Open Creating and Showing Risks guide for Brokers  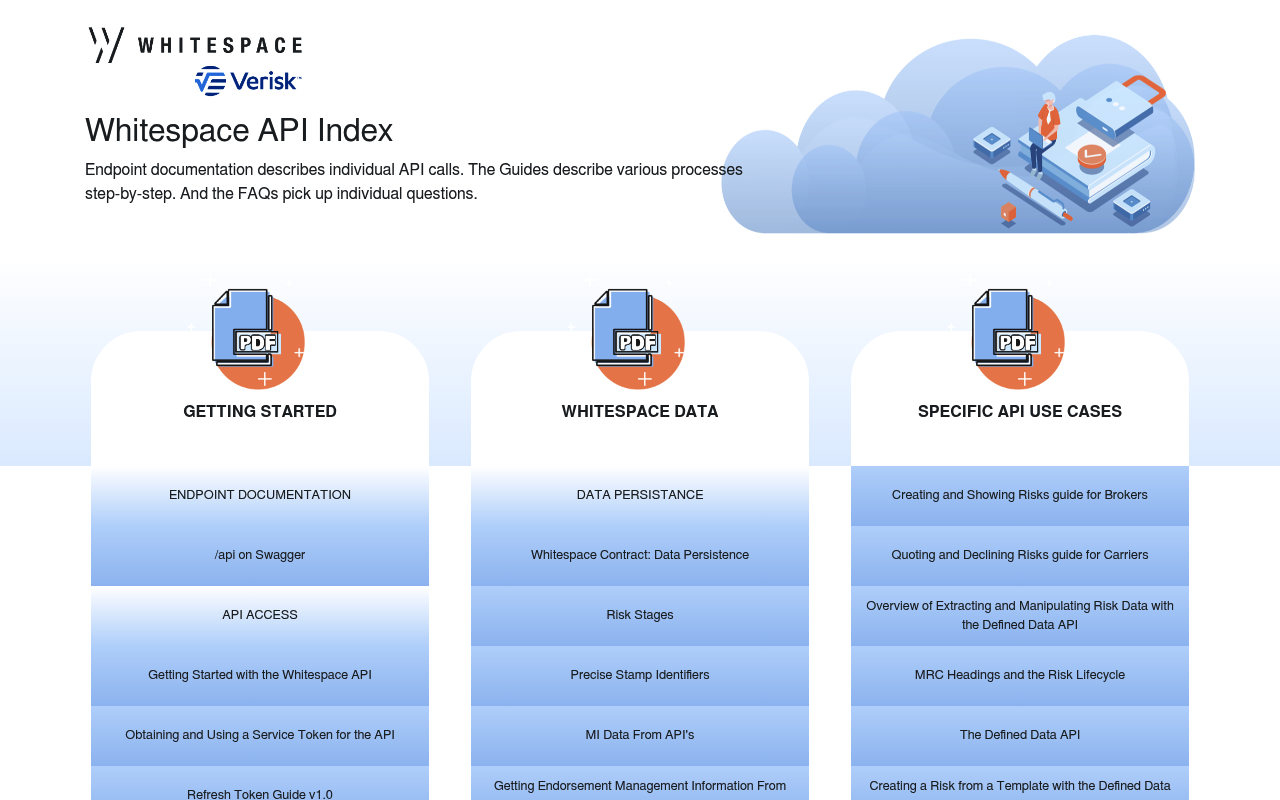point(1020,495)
